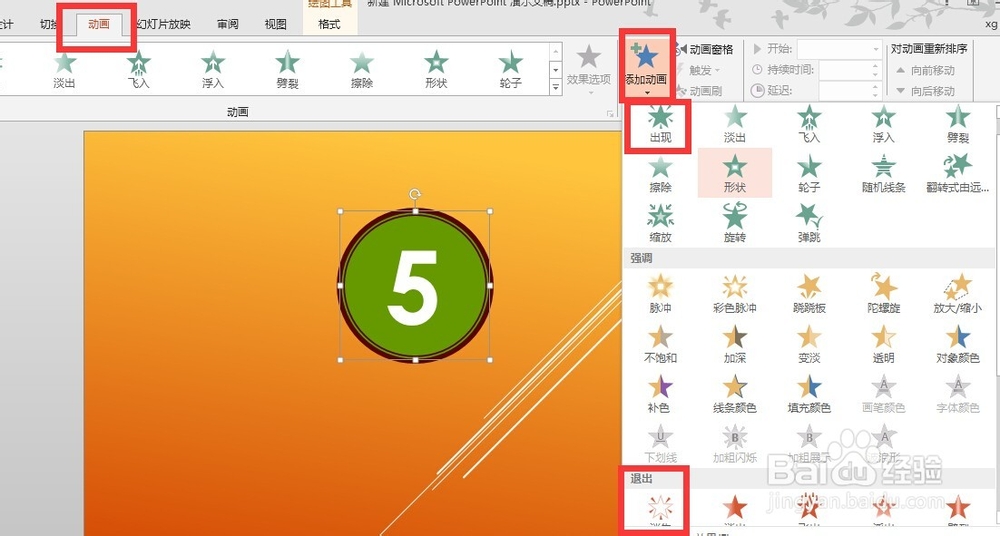Apply 旋转 swivel entrance effect
This screenshot has width=1000, height=536.
pos(735,223)
